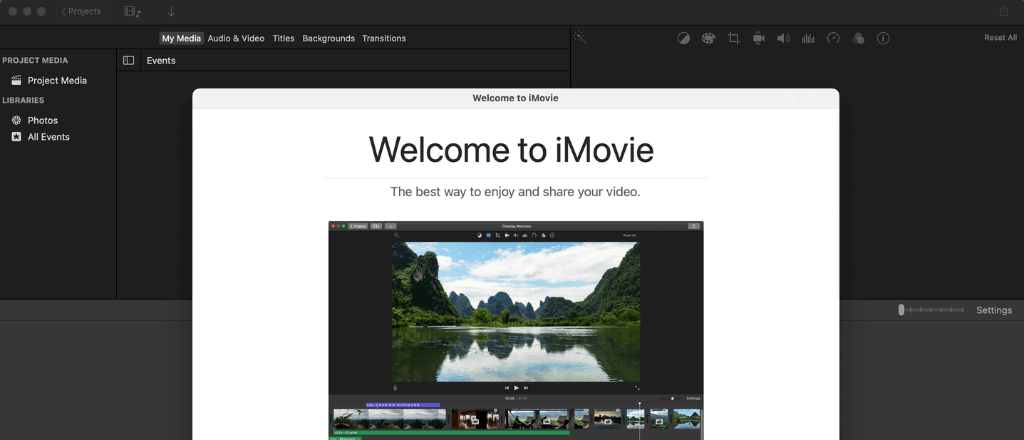The width and height of the screenshot is (1024, 440).
Task: Click the PROJECT MEDIA section header
Action: pos(35,61)
